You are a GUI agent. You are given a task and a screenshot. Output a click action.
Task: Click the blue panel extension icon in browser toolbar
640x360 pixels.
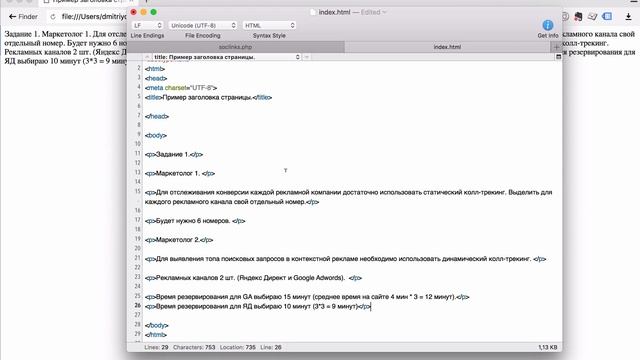607,16
